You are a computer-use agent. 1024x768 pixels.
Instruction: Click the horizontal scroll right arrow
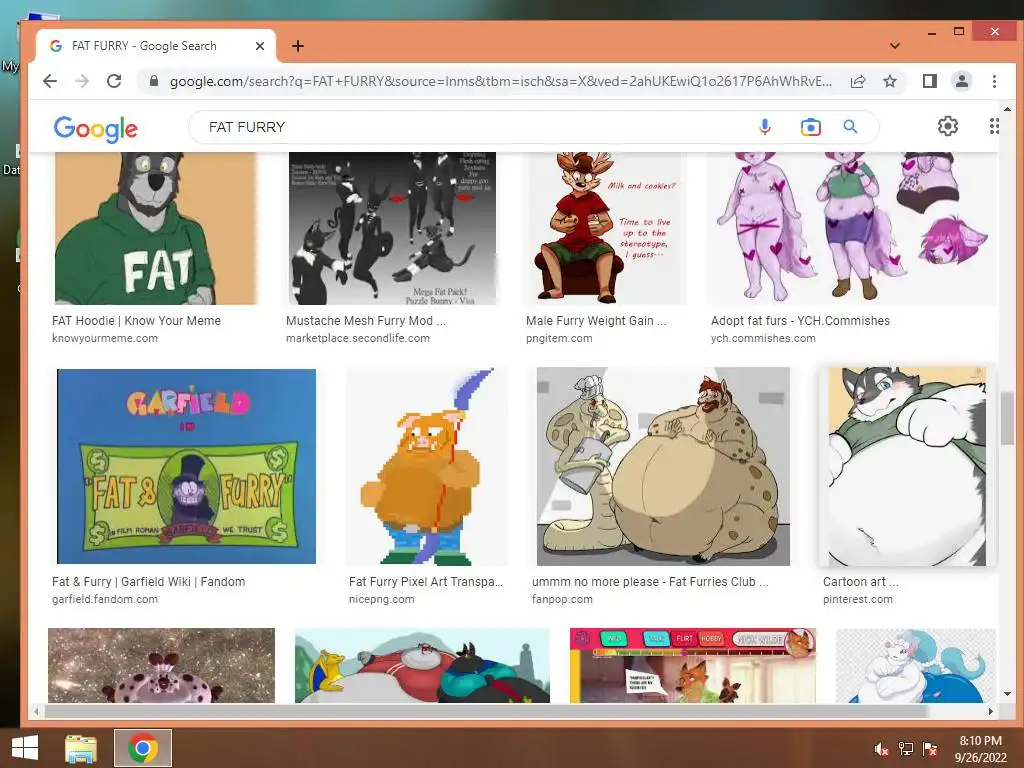tap(991, 711)
